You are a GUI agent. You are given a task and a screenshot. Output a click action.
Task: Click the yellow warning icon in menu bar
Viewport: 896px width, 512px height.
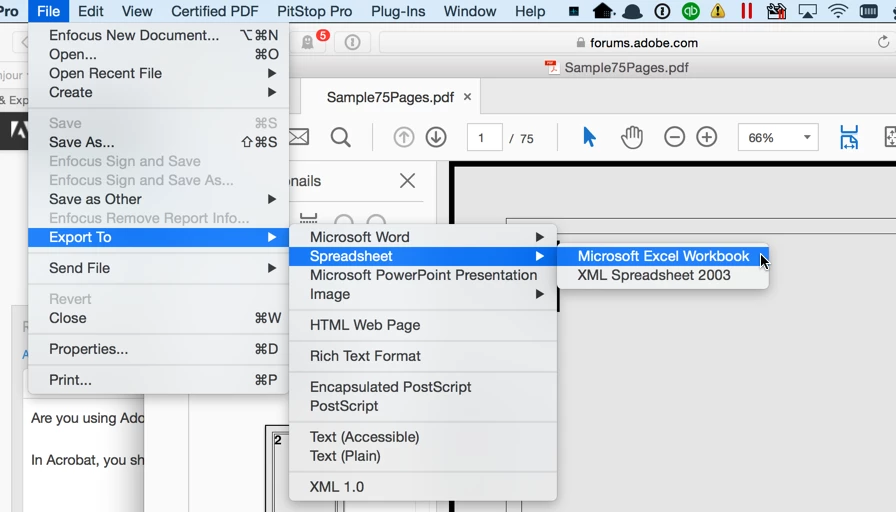click(718, 11)
